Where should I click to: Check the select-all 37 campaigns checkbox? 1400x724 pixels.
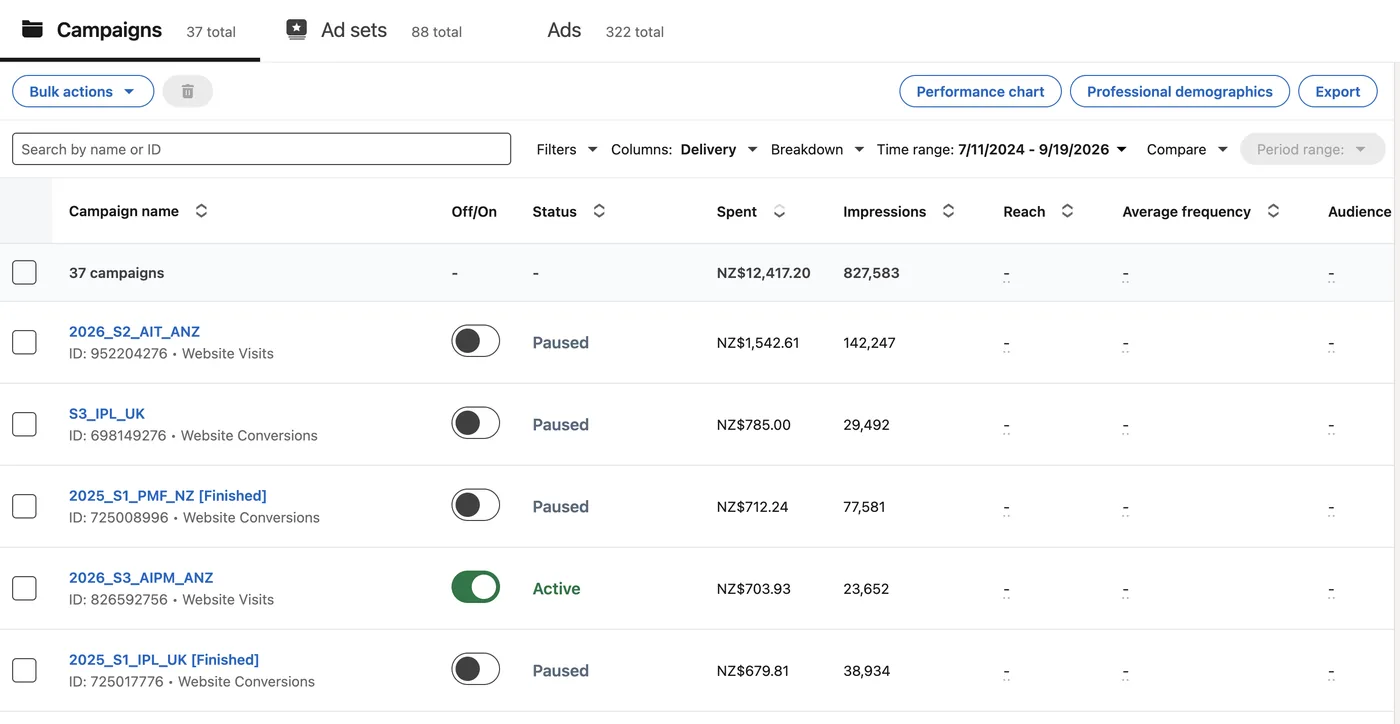pos(24,272)
